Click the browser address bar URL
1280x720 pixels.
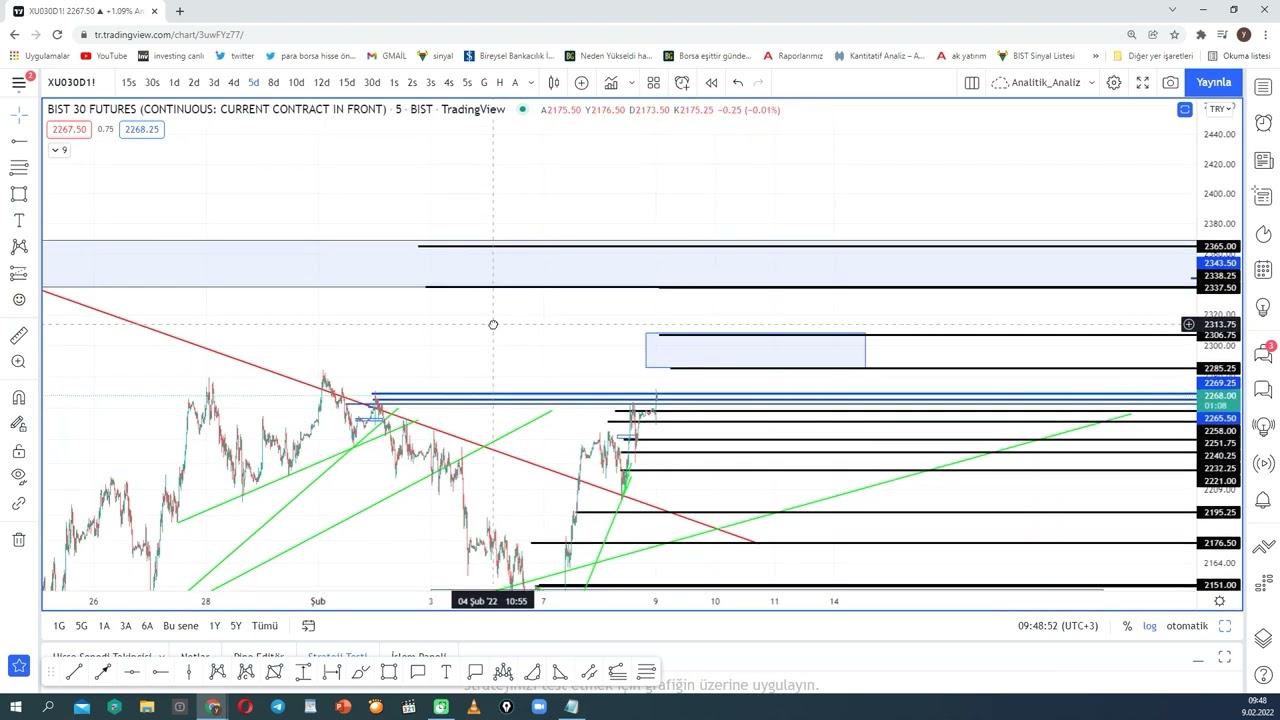[x=169, y=34]
